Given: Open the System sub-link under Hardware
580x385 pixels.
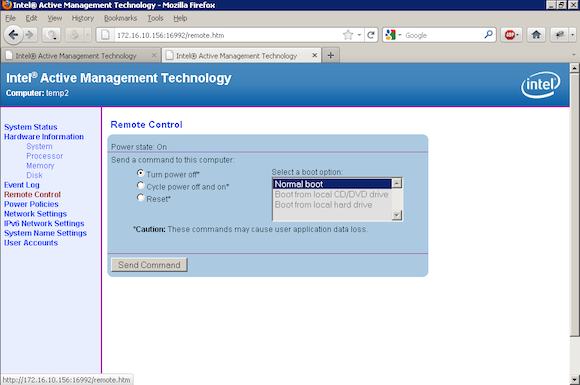Looking at the screenshot, I should point(39,146).
